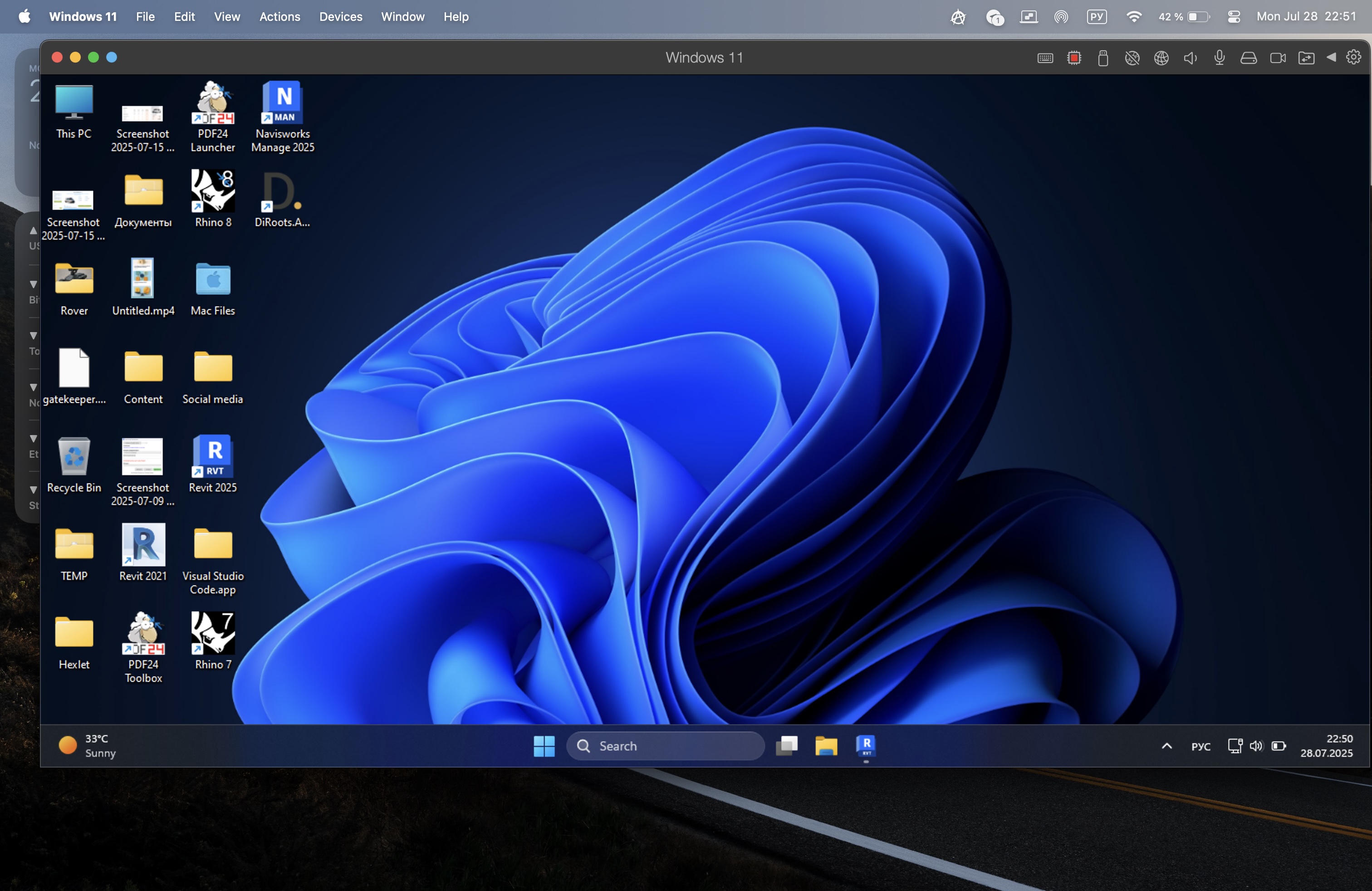
Task: Open the network globe icon in VM toolbar
Action: click(1161, 58)
